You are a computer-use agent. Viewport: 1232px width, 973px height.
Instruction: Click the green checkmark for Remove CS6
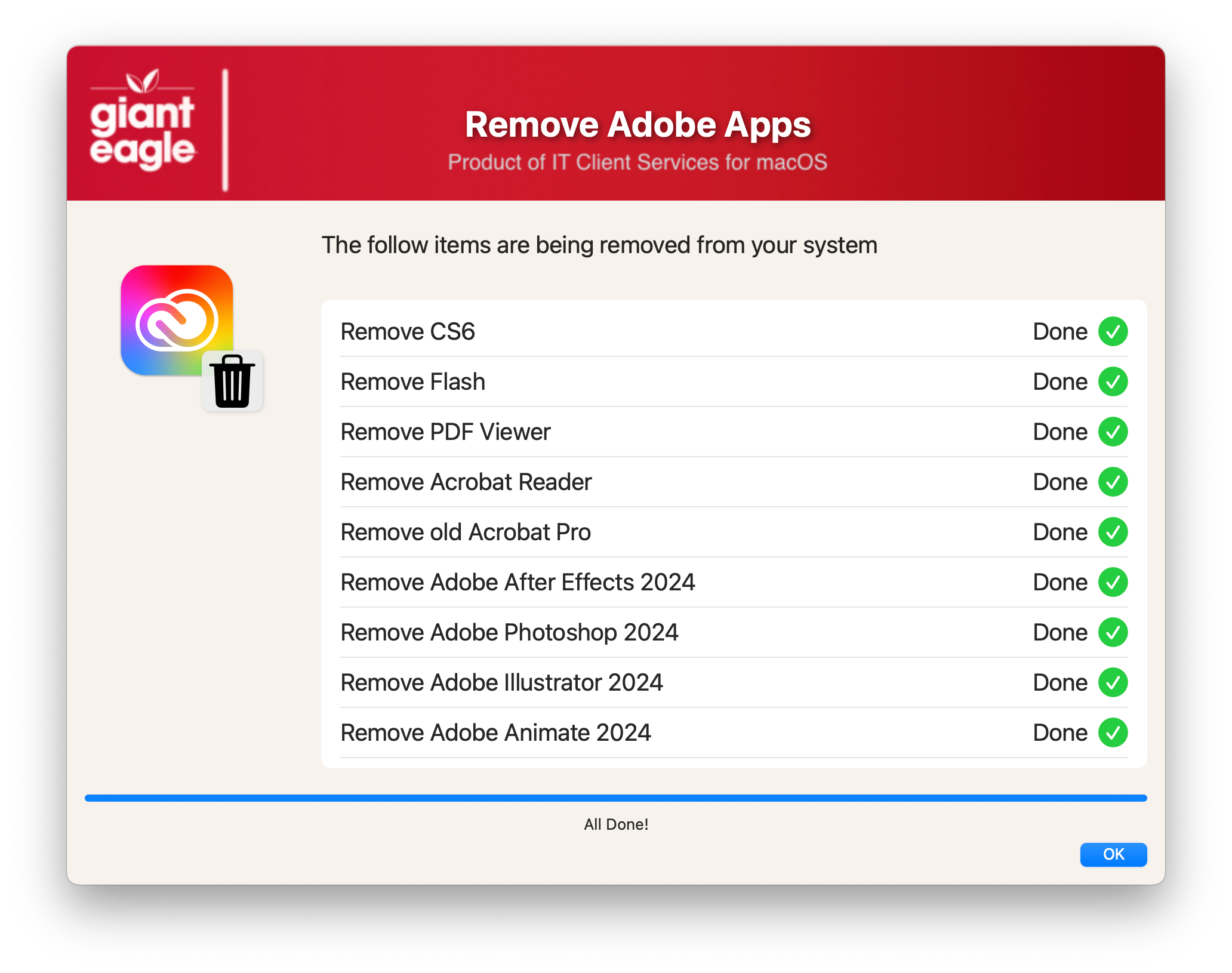coord(1113,331)
